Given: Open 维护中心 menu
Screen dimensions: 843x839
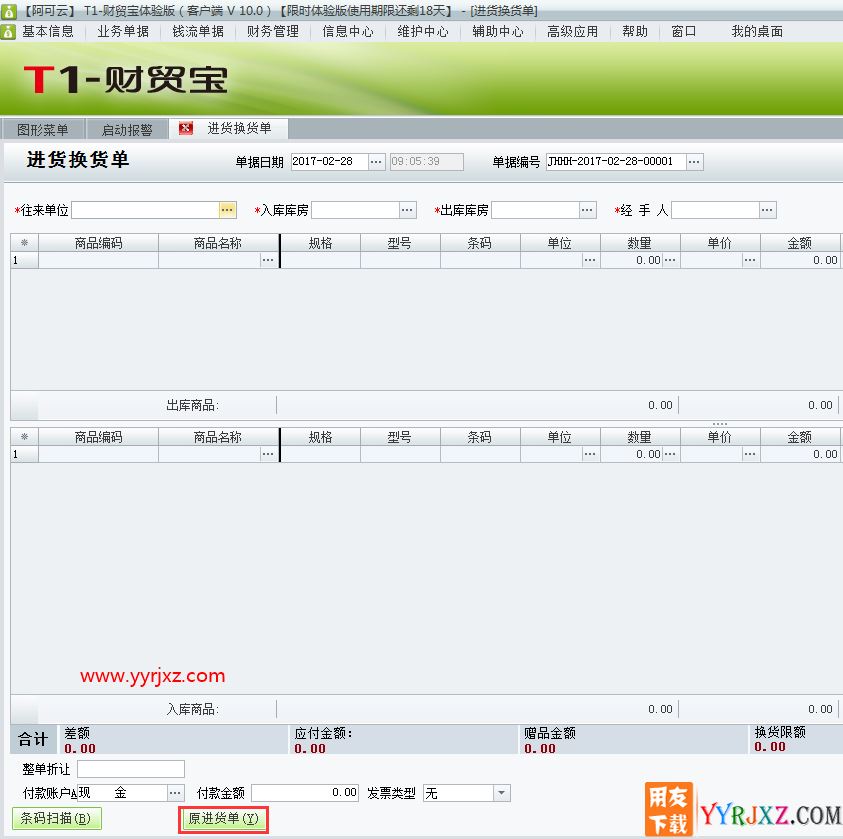Looking at the screenshot, I should (423, 32).
